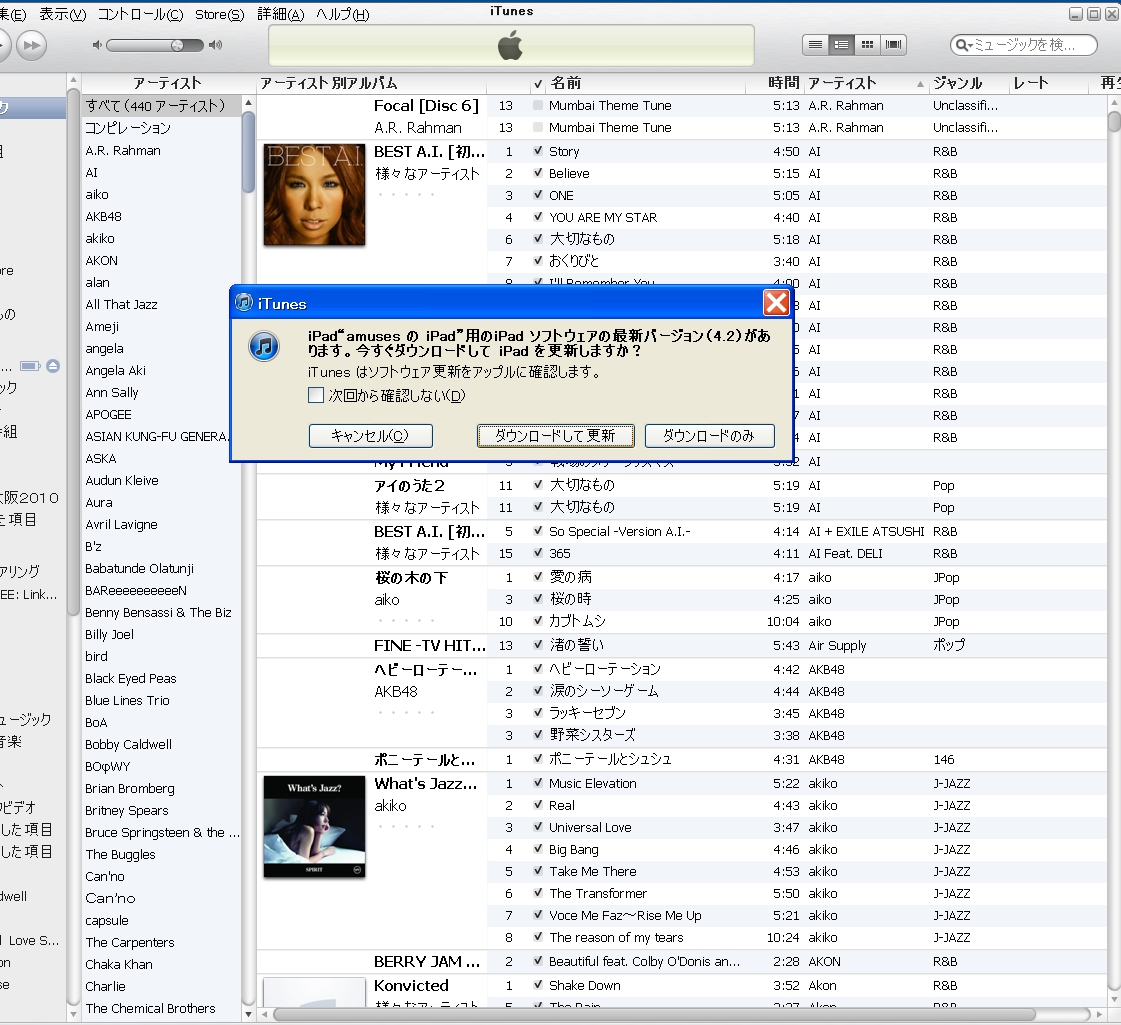Select Avril Lavigne in artist list
Image resolution: width=1121 pixels, height=1025 pixels.
coord(162,524)
